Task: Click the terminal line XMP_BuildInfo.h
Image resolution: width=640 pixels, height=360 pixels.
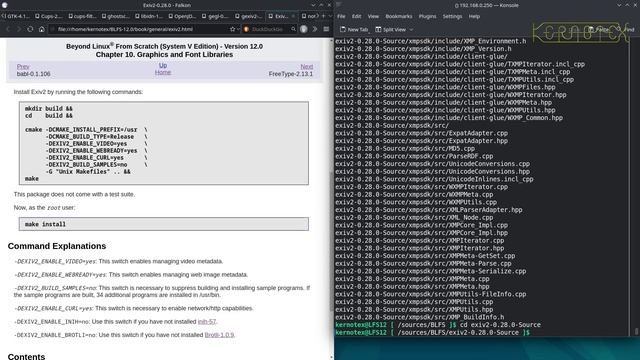Action: (420, 317)
